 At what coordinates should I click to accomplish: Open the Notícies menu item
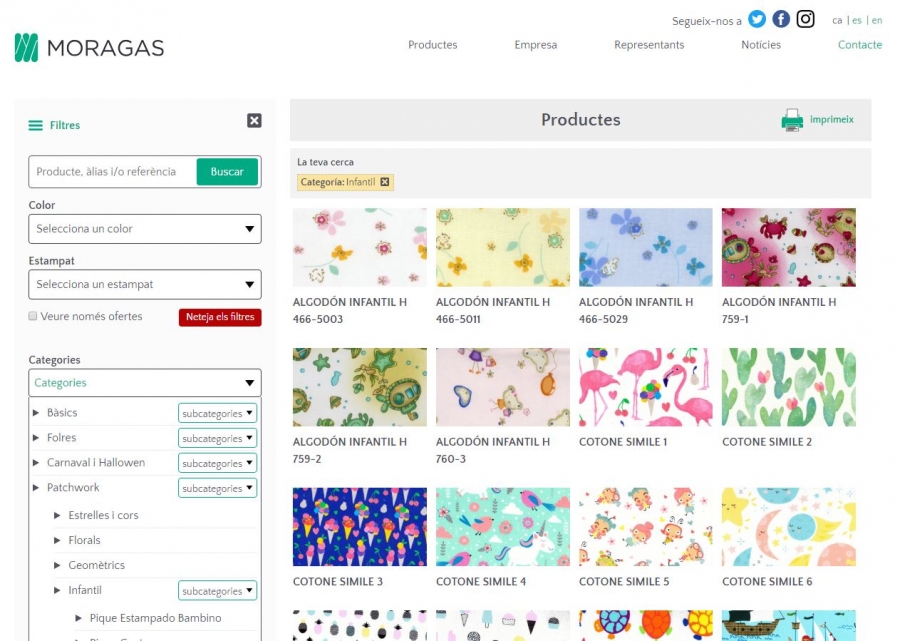coord(761,45)
